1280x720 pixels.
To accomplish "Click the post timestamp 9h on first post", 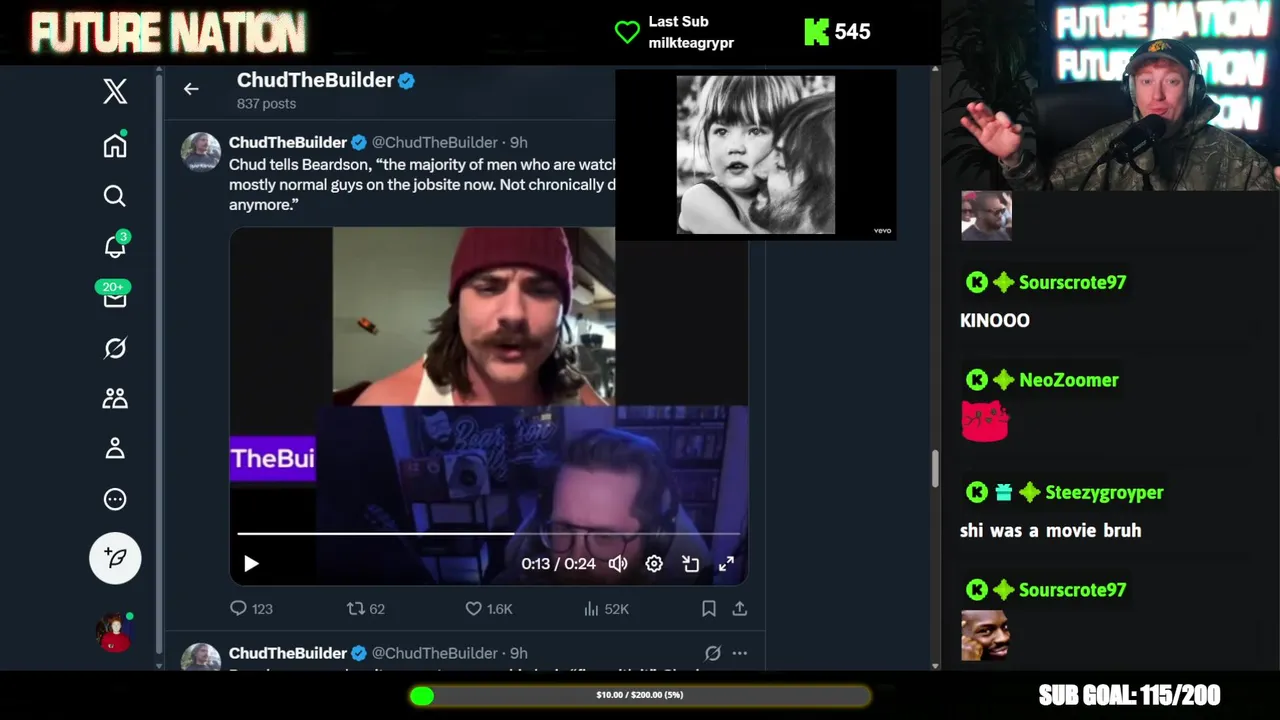I will click(x=518, y=142).
